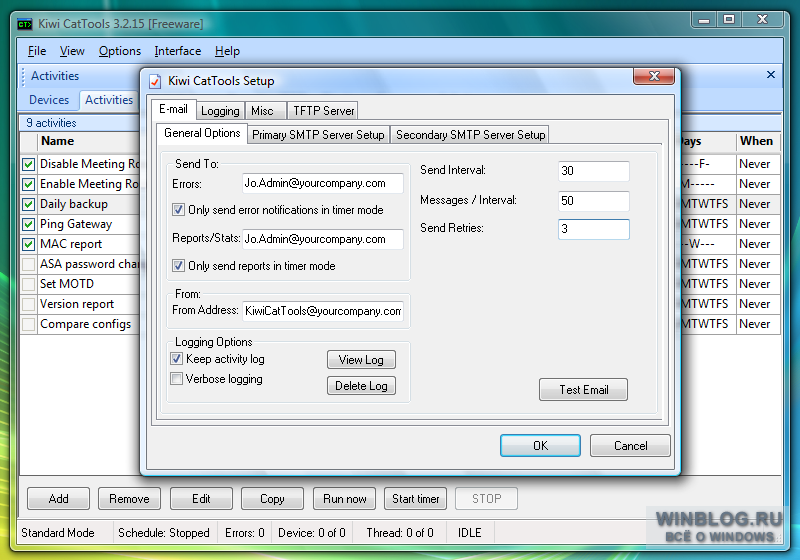Switch to the Devices tab

tap(49, 100)
